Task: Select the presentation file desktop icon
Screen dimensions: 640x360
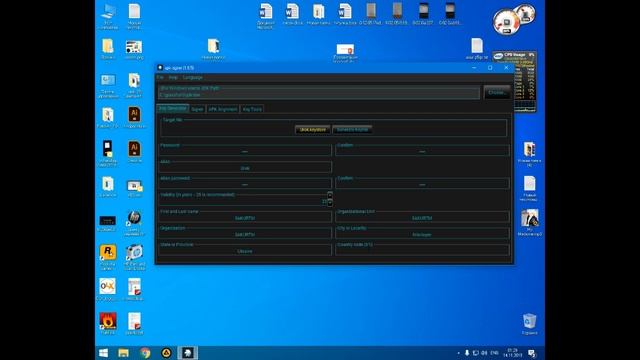Action: pos(345,53)
